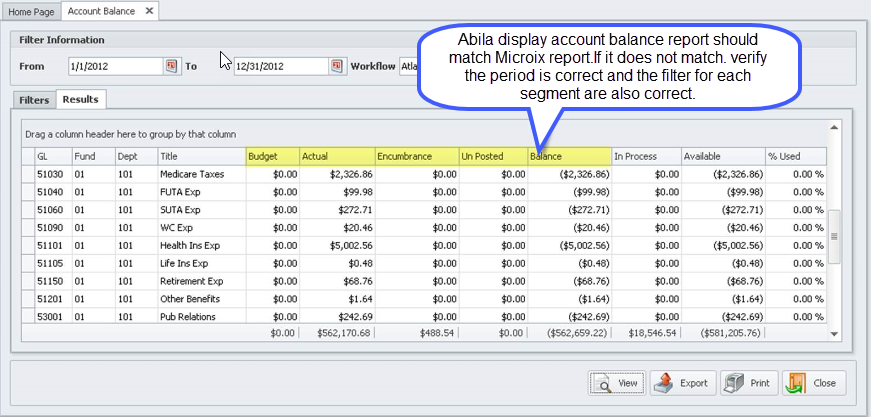Open the Workflow dropdown
This screenshot has height=417, width=871.
[408, 66]
